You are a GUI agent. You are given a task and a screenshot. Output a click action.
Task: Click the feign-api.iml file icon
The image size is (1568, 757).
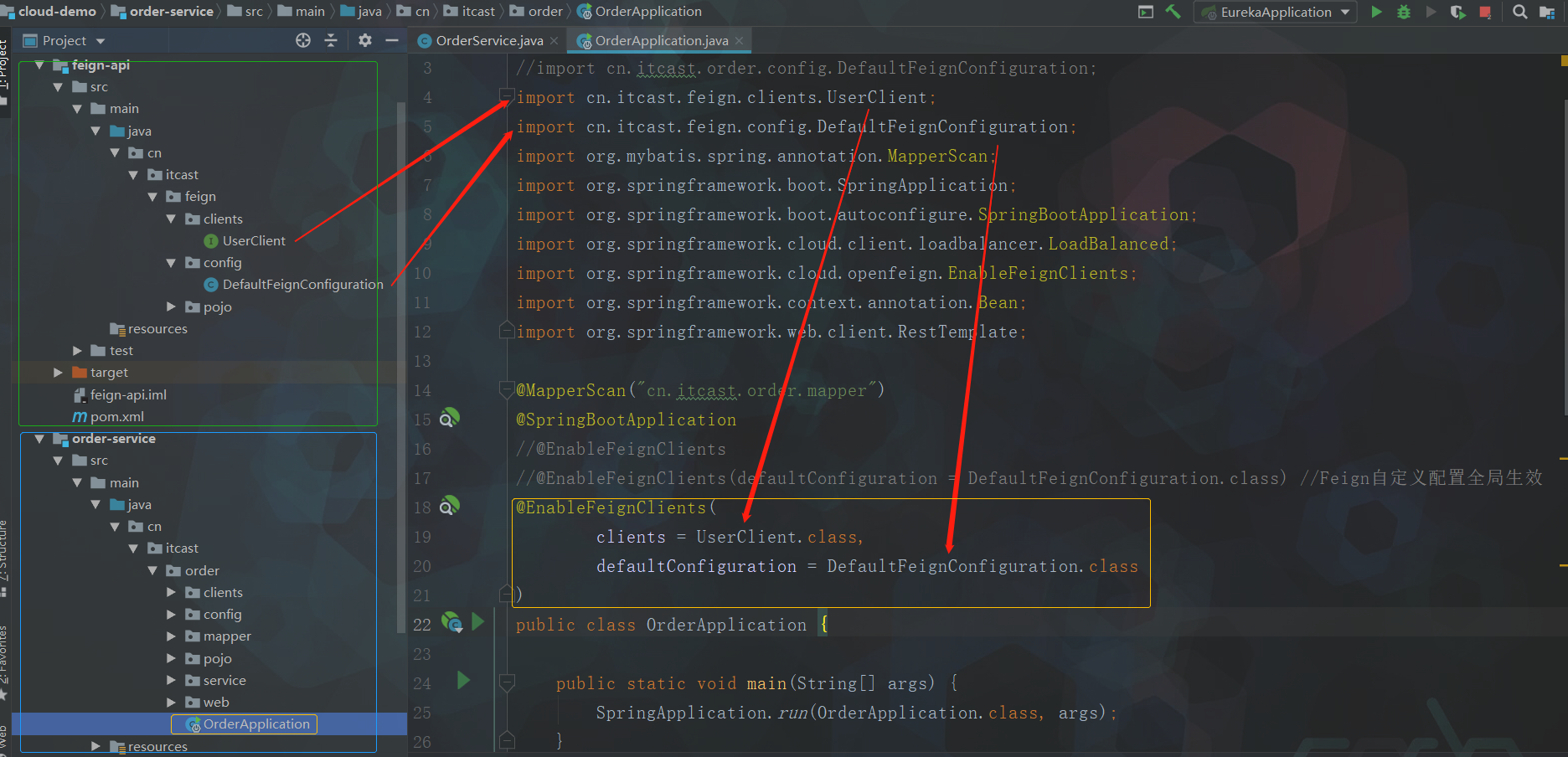pyautogui.click(x=80, y=394)
